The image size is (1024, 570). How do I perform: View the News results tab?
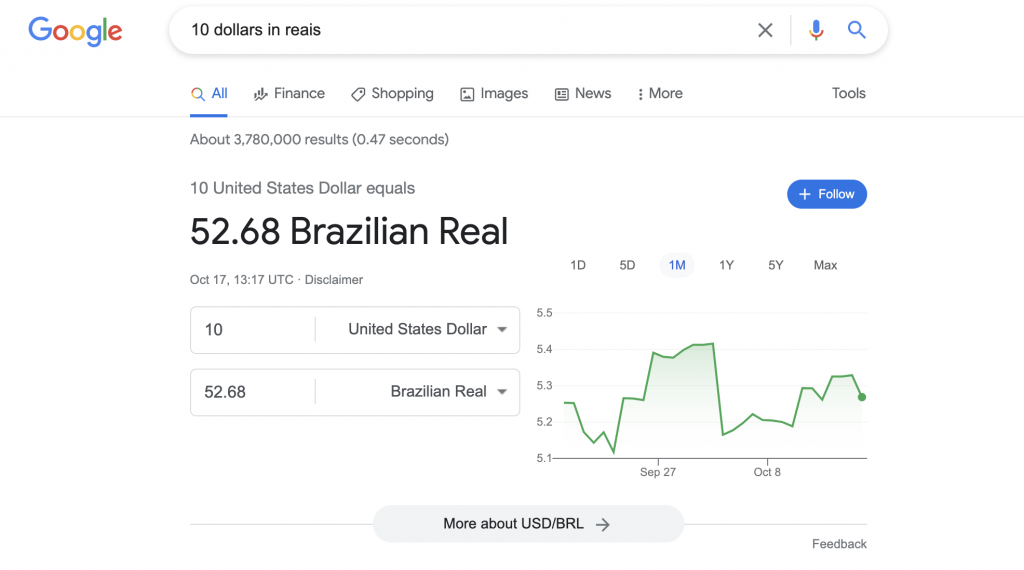tap(583, 93)
